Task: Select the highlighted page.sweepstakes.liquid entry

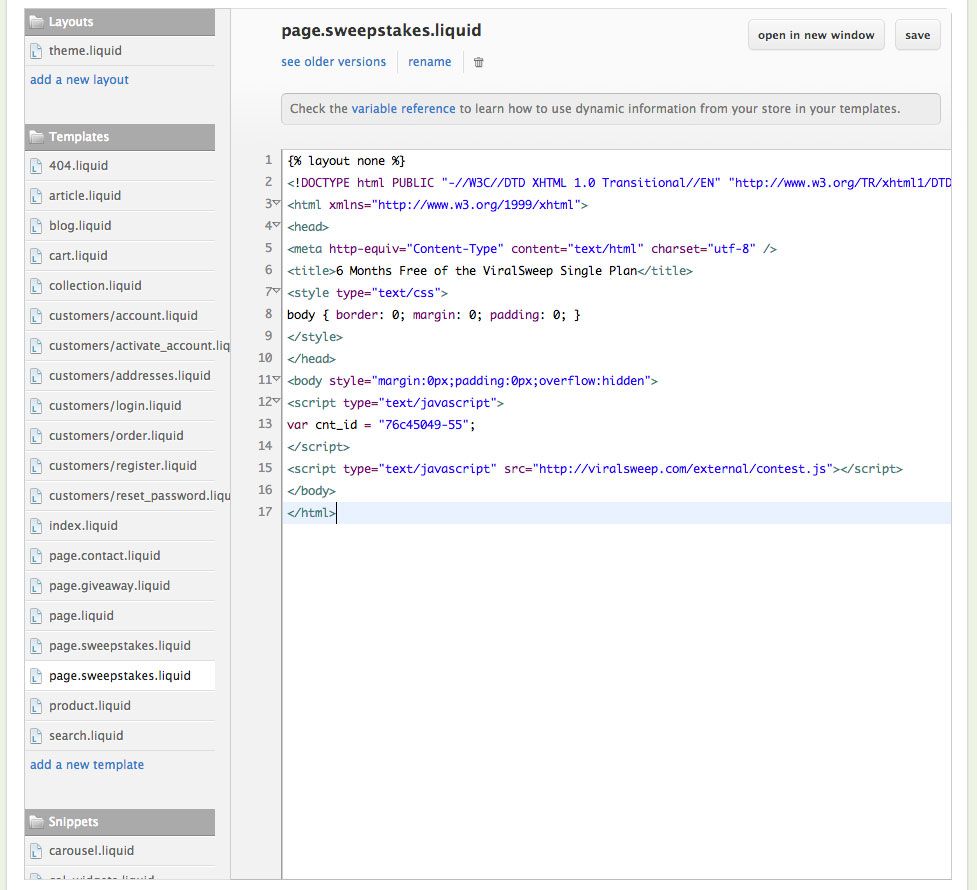Action: coord(120,676)
